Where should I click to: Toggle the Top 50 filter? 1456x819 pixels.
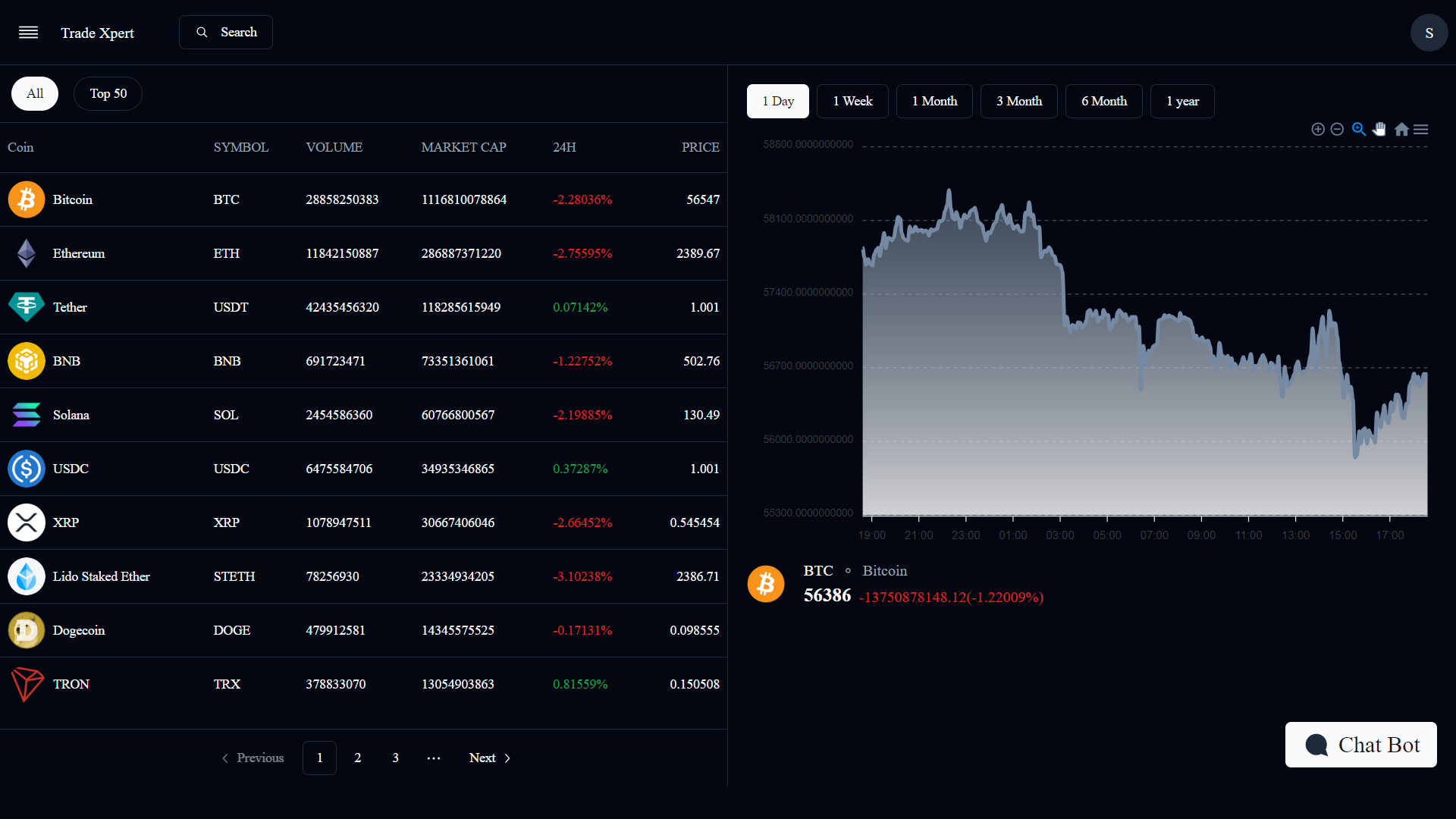[108, 93]
